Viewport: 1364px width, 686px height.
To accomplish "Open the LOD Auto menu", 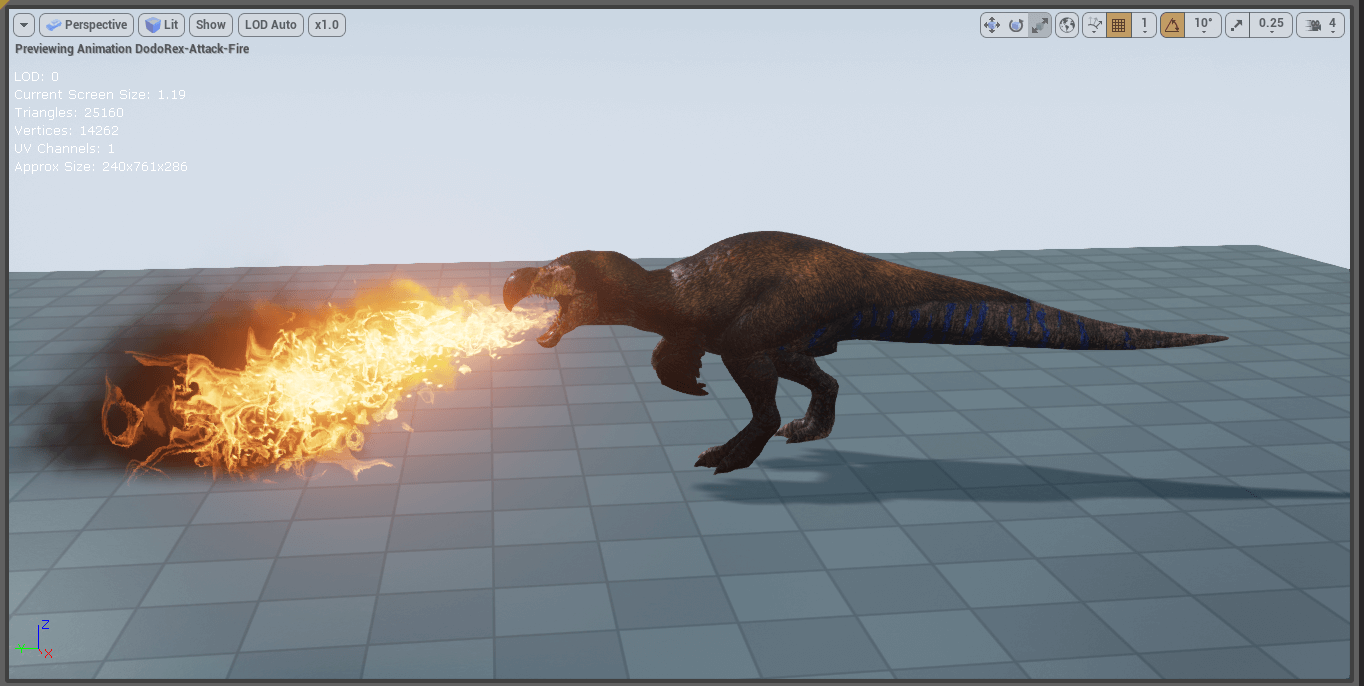I will [x=271, y=25].
